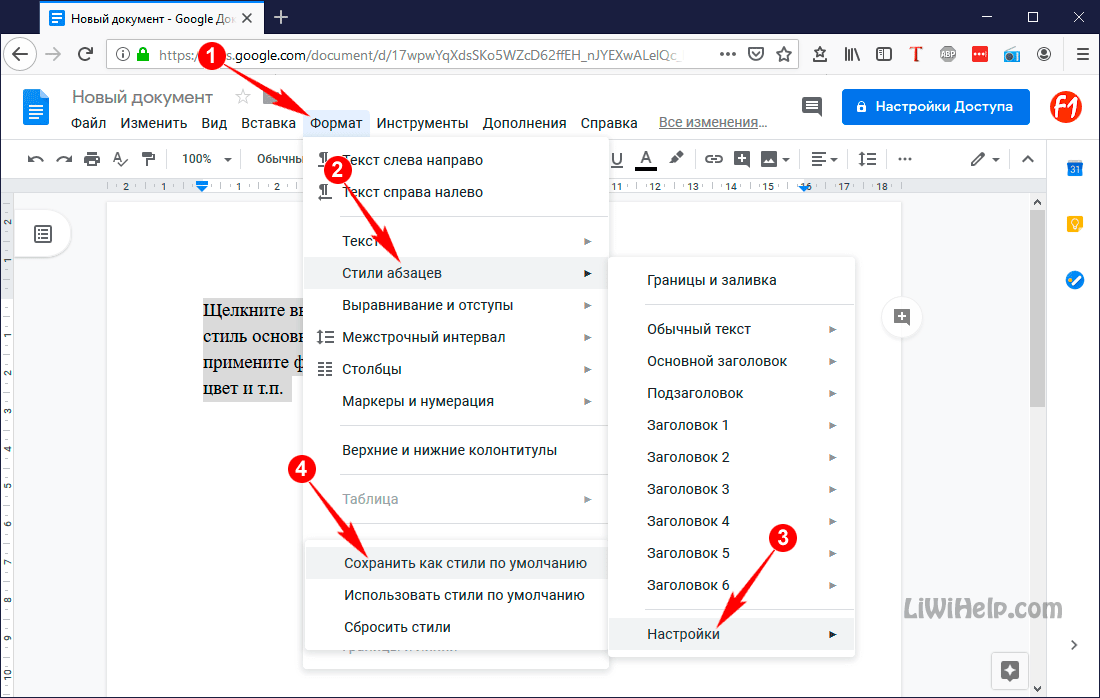Show the document outline icon
This screenshot has height=698, width=1100.
coord(43,234)
